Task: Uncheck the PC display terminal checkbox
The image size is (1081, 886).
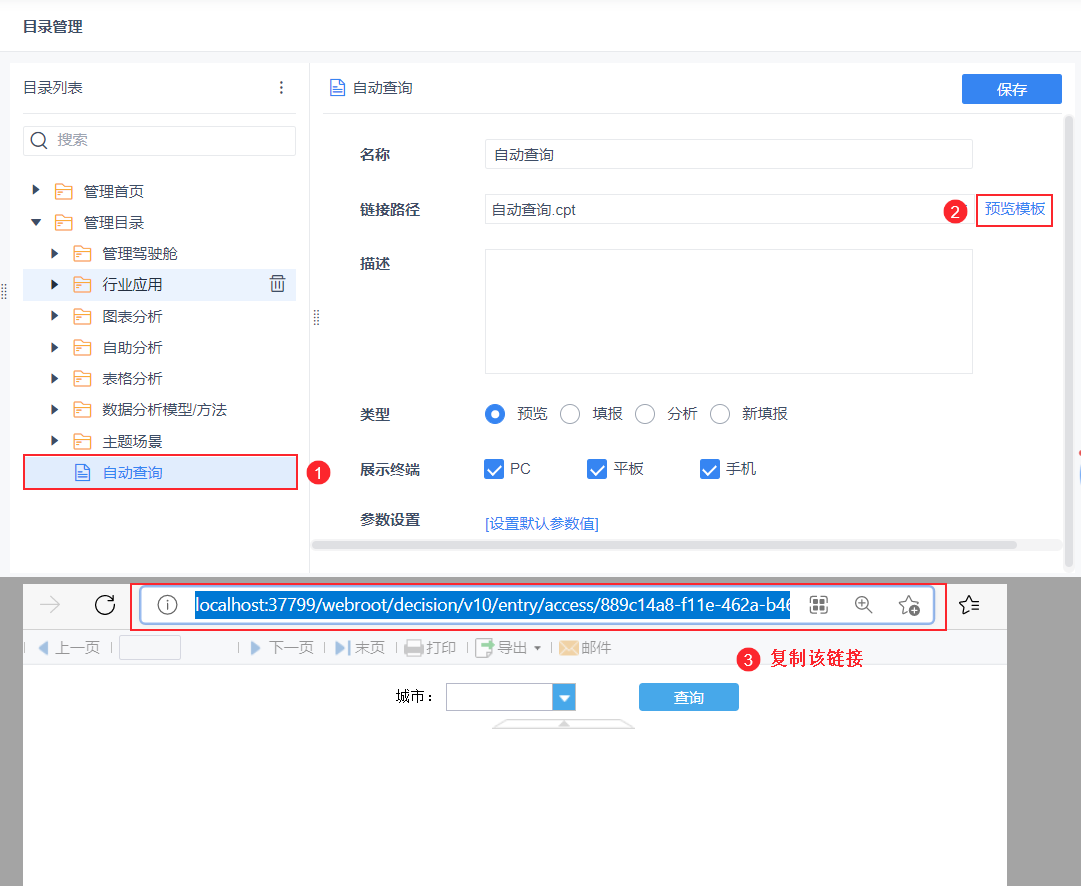Action: click(x=494, y=469)
